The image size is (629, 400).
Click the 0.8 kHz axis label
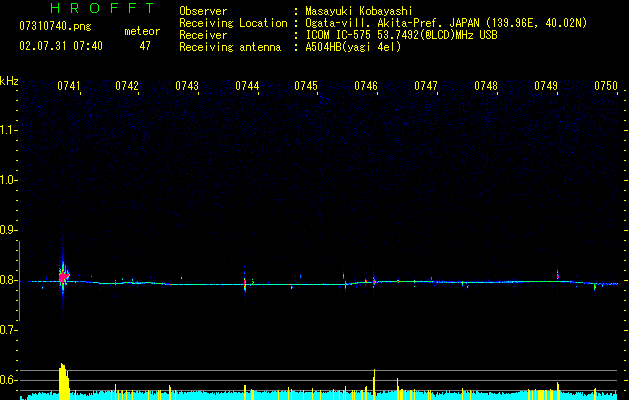(x=7, y=280)
